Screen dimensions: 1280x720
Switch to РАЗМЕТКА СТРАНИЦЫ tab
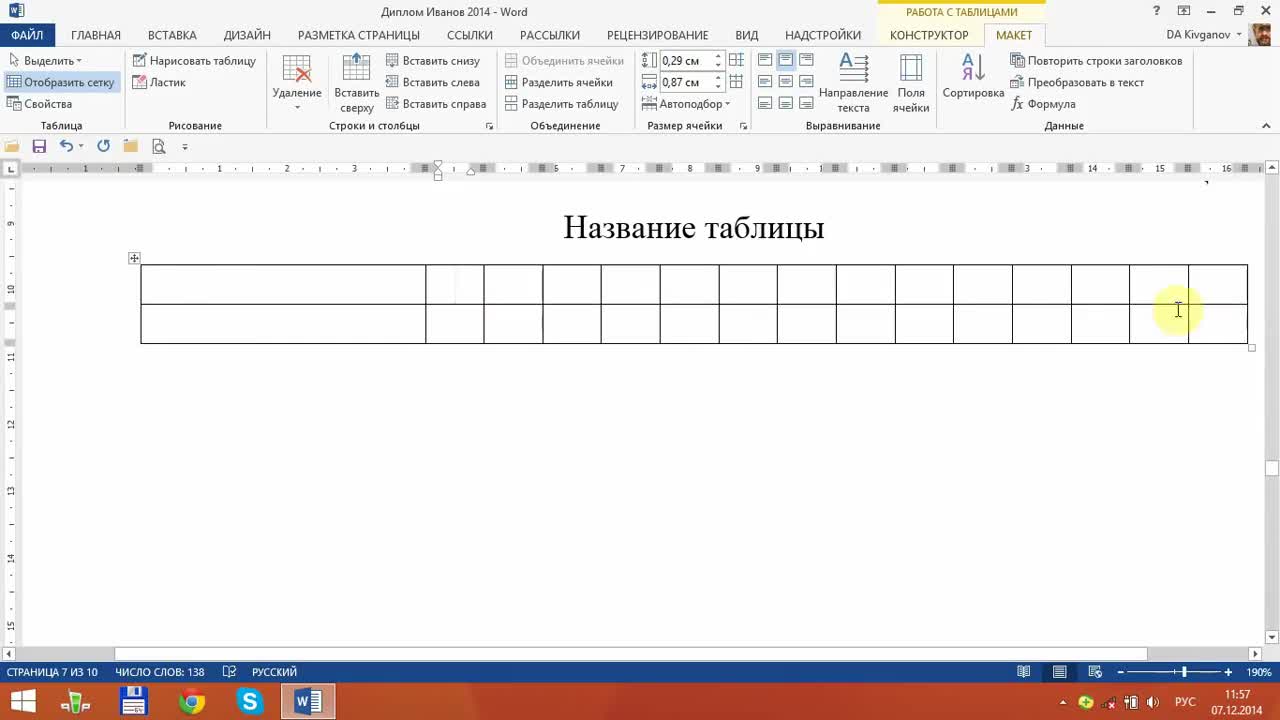coord(359,35)
